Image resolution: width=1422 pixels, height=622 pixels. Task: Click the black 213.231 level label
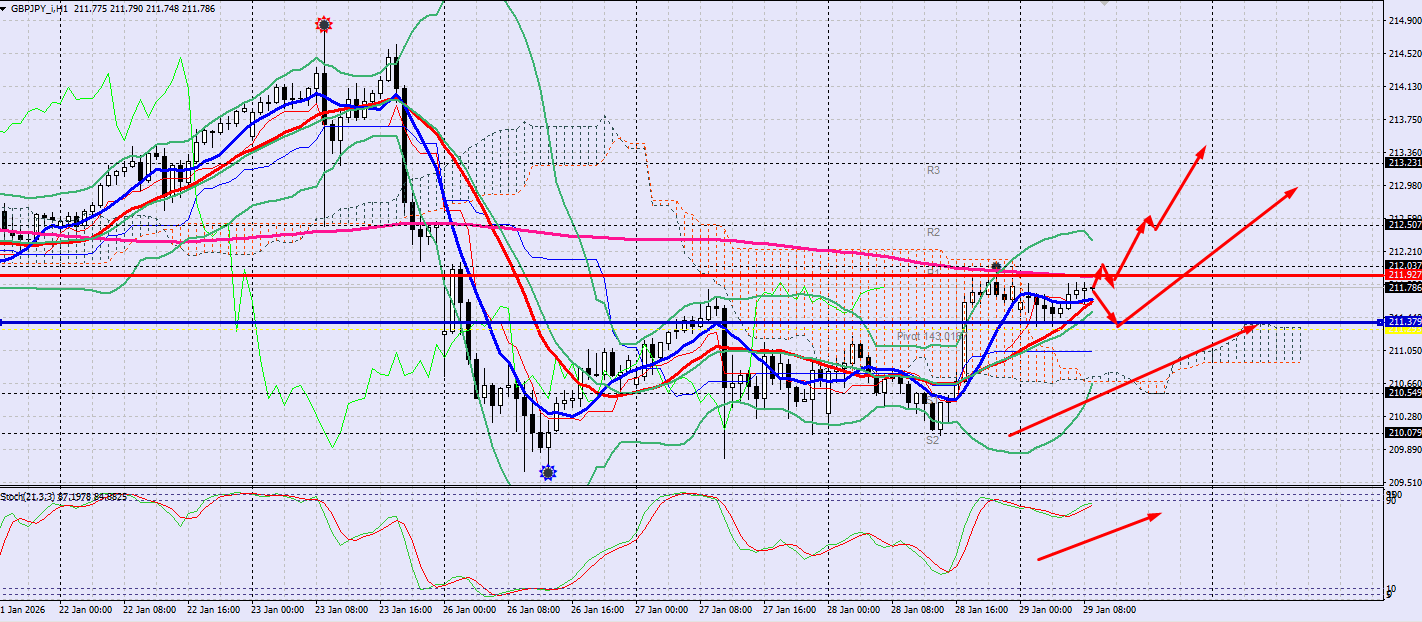(x=1404, y=163)
